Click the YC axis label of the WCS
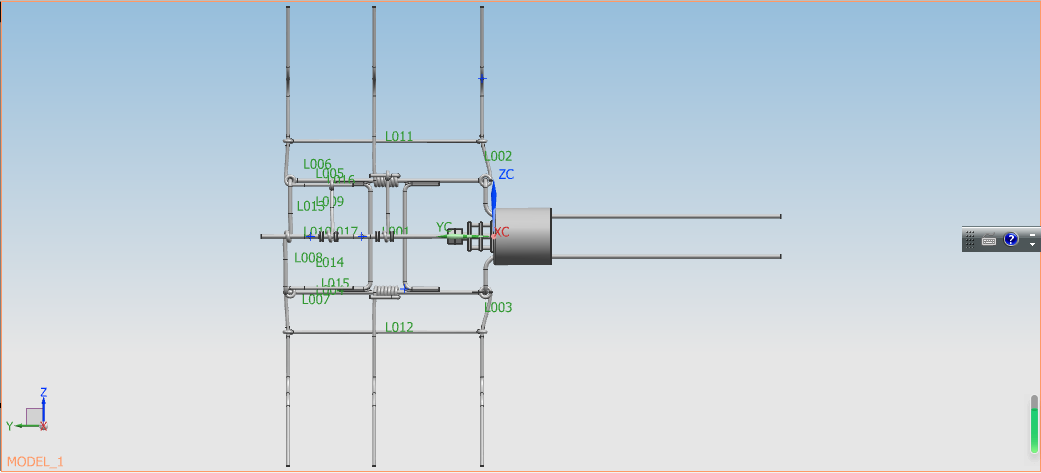Image resolution: width=1041 pixels, height=473 pixels. click(443, 227)
